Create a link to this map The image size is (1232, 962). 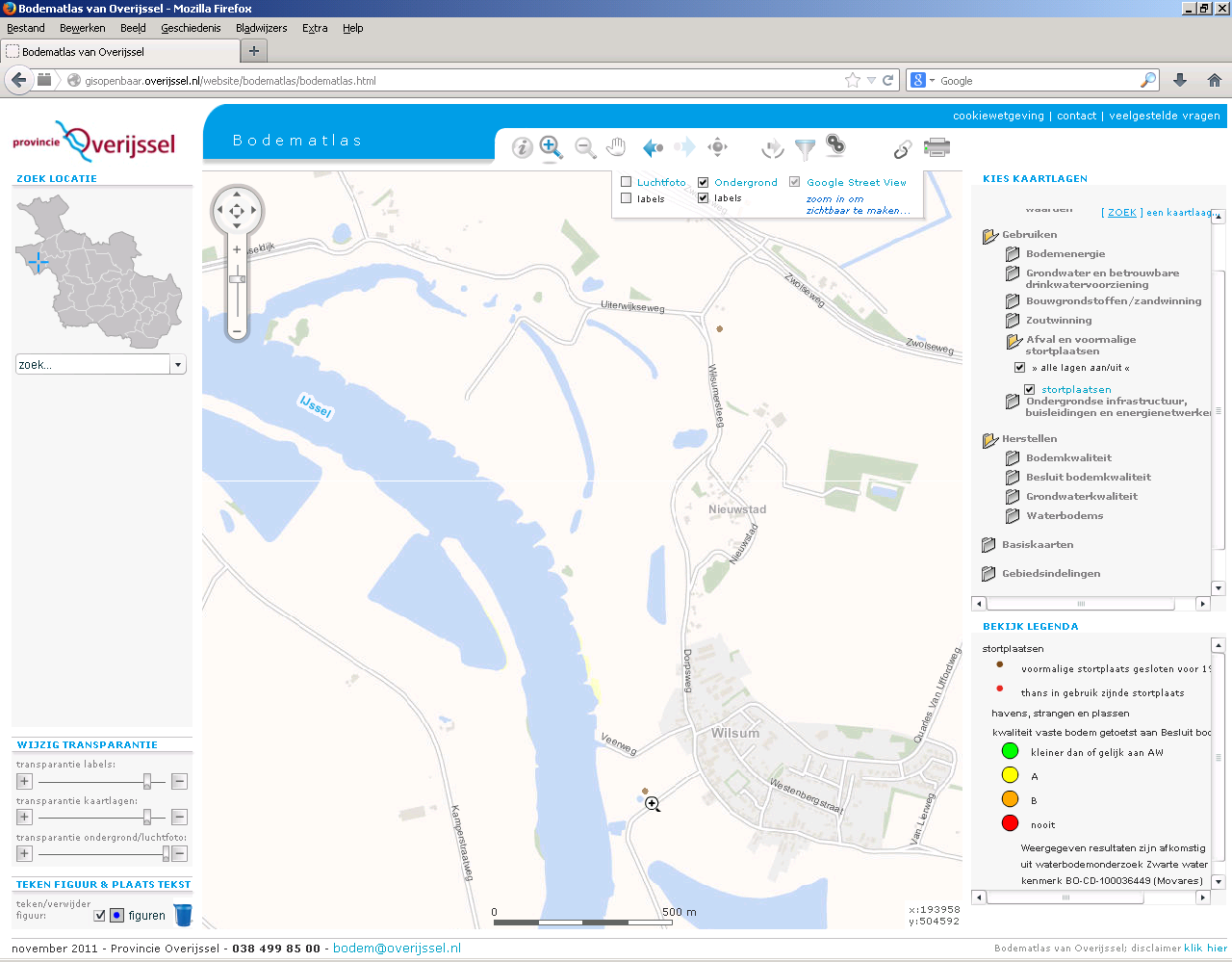coord(902,149)
